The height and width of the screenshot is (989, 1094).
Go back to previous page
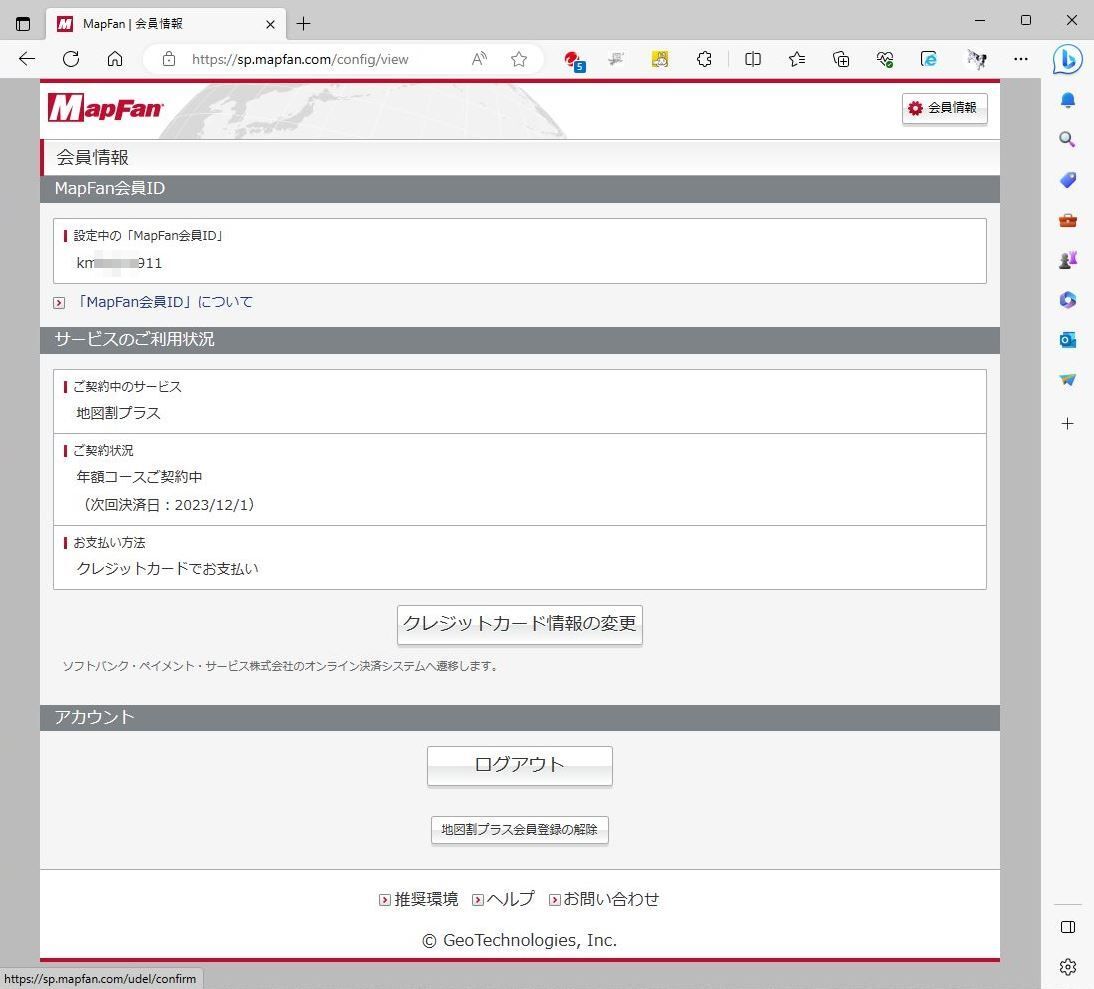(x=27, y=59)
